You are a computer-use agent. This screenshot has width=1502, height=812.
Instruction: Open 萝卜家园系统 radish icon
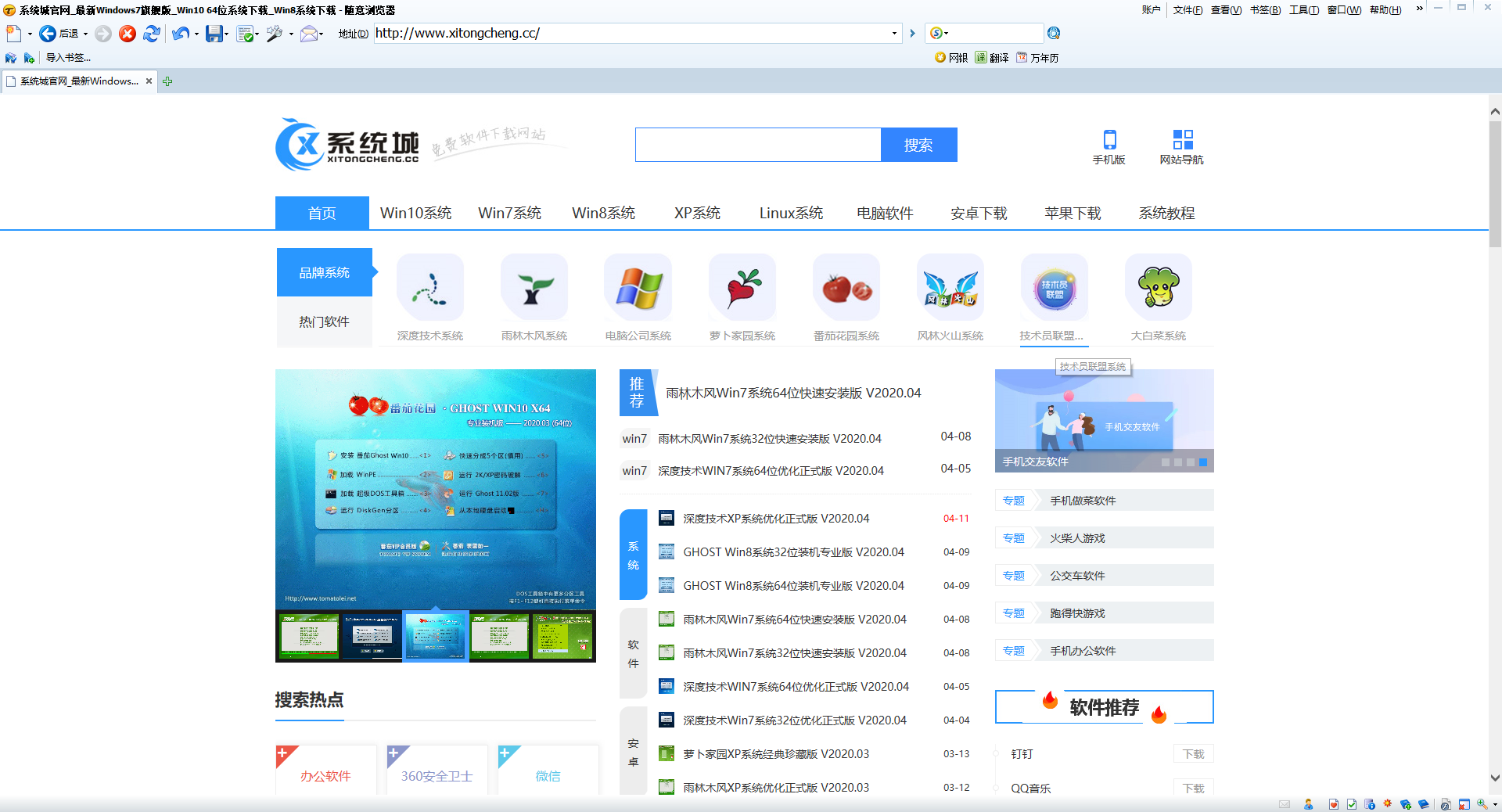click(742, 287)
